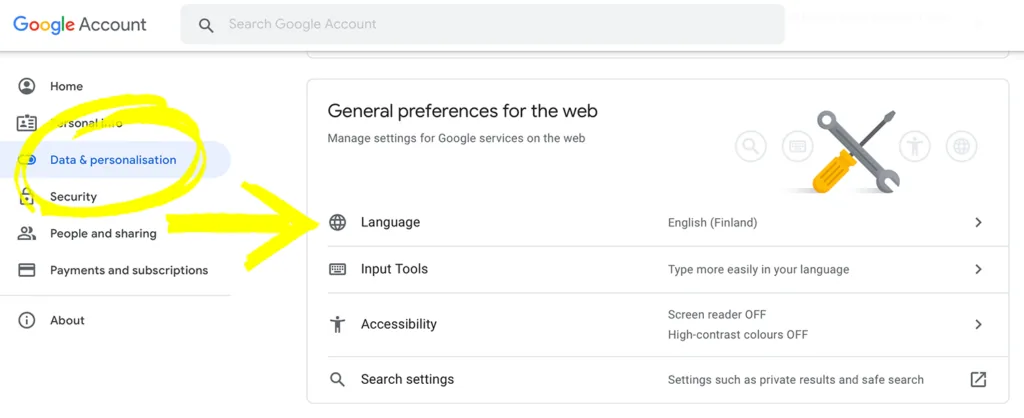Click the About info icon
This screenshot has width=1024, height=418.
27,320
